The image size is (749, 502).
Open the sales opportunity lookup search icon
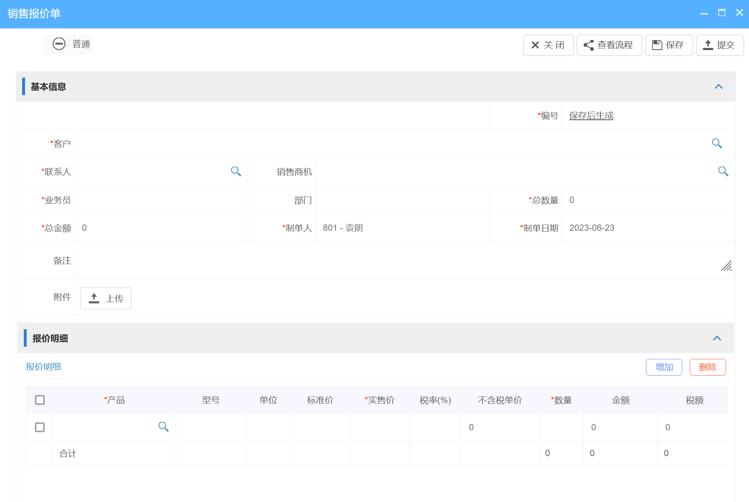[723, 172]
